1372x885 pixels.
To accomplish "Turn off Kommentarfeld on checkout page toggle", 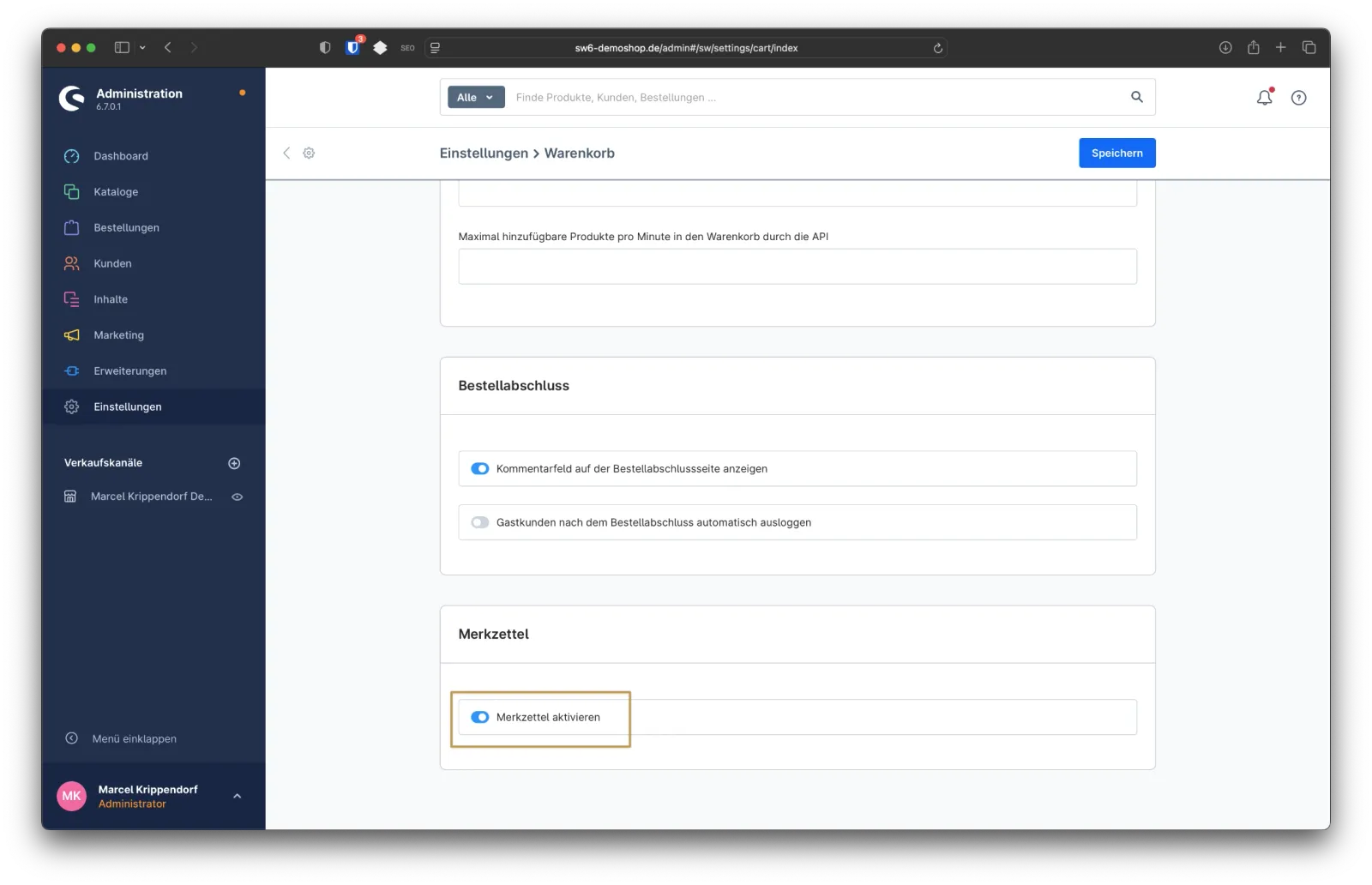I will (x=480, y=469).
